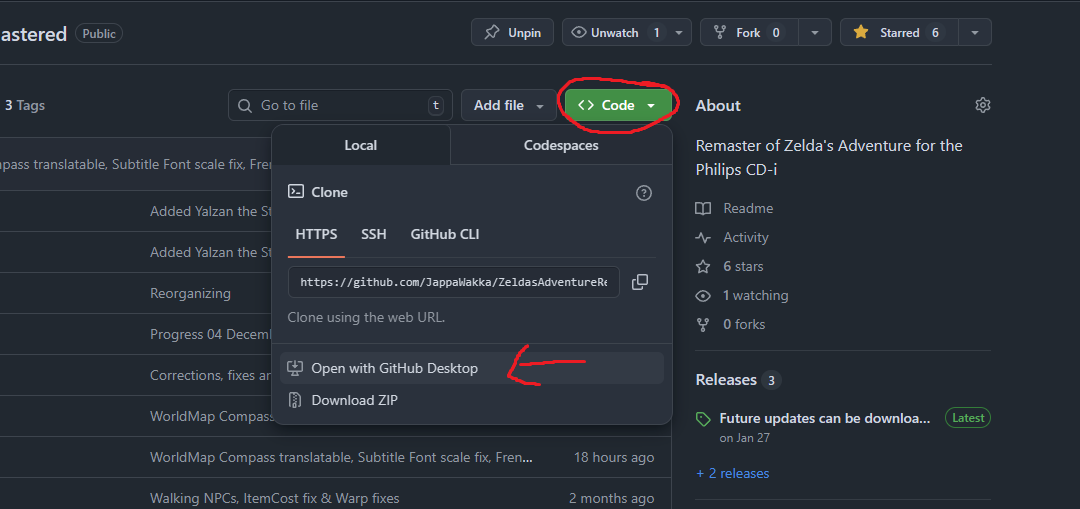The image size is (1080, 509).
Task: Open the Fork options dropdown arrow
Action: pos(816,32)
